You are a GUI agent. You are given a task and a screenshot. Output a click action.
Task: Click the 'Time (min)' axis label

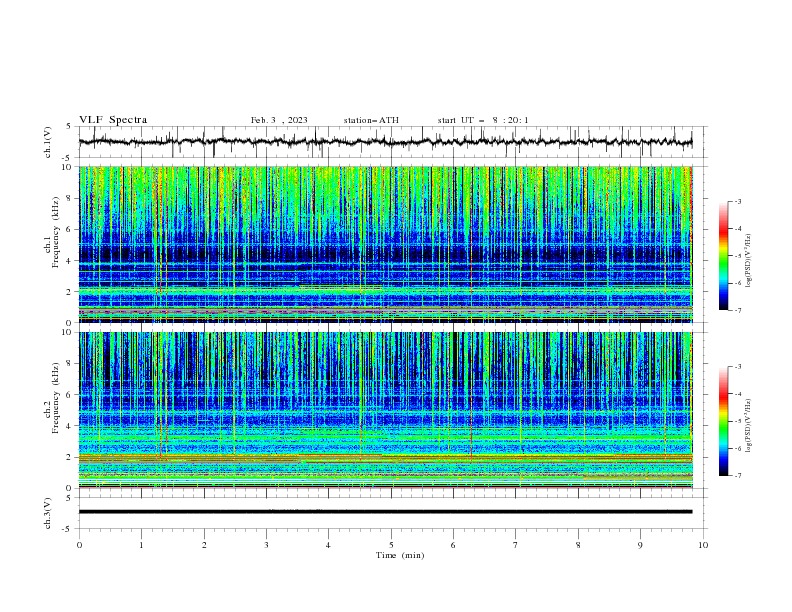point(400,555)
